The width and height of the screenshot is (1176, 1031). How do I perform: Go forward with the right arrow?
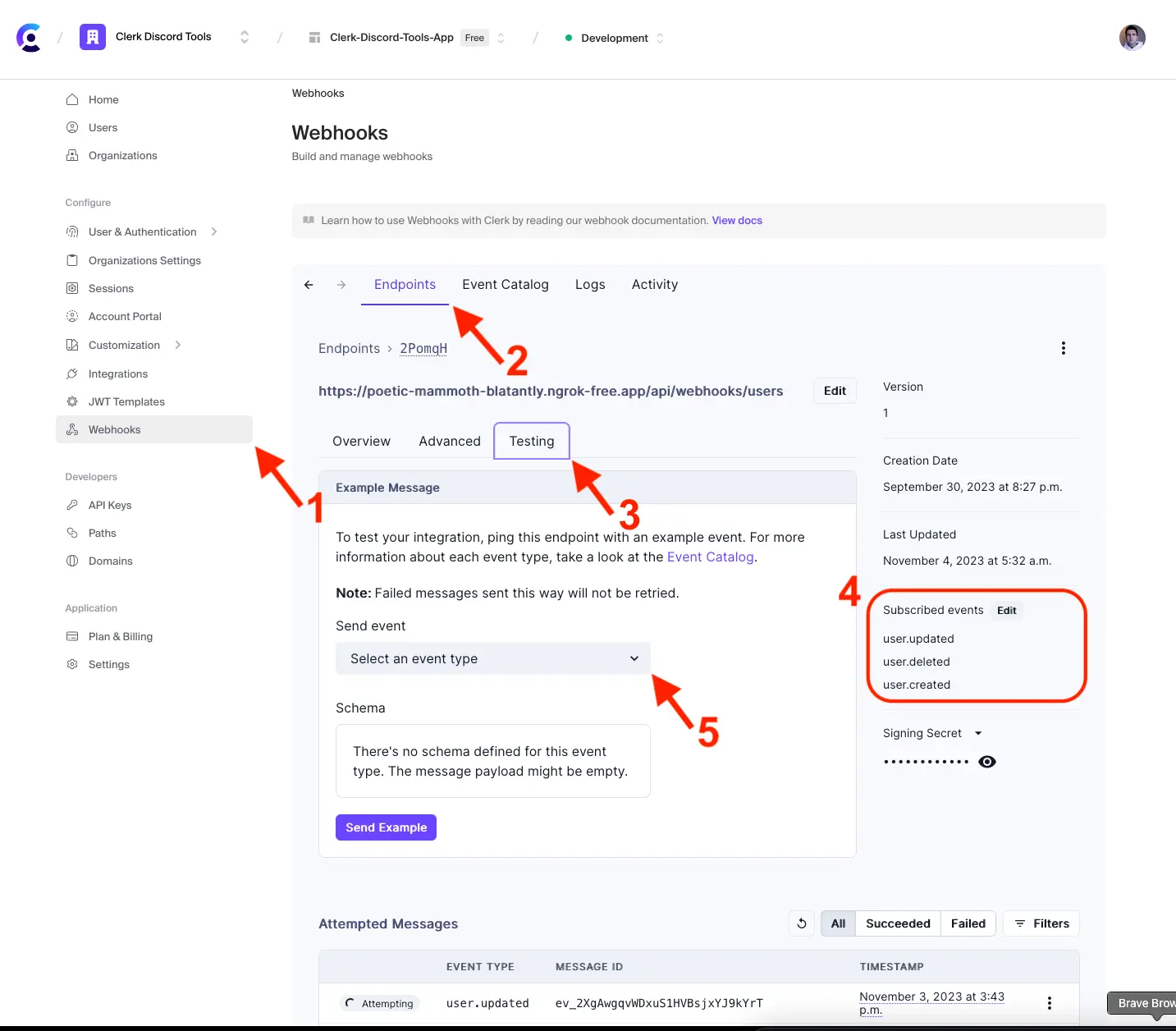(341, 285)
